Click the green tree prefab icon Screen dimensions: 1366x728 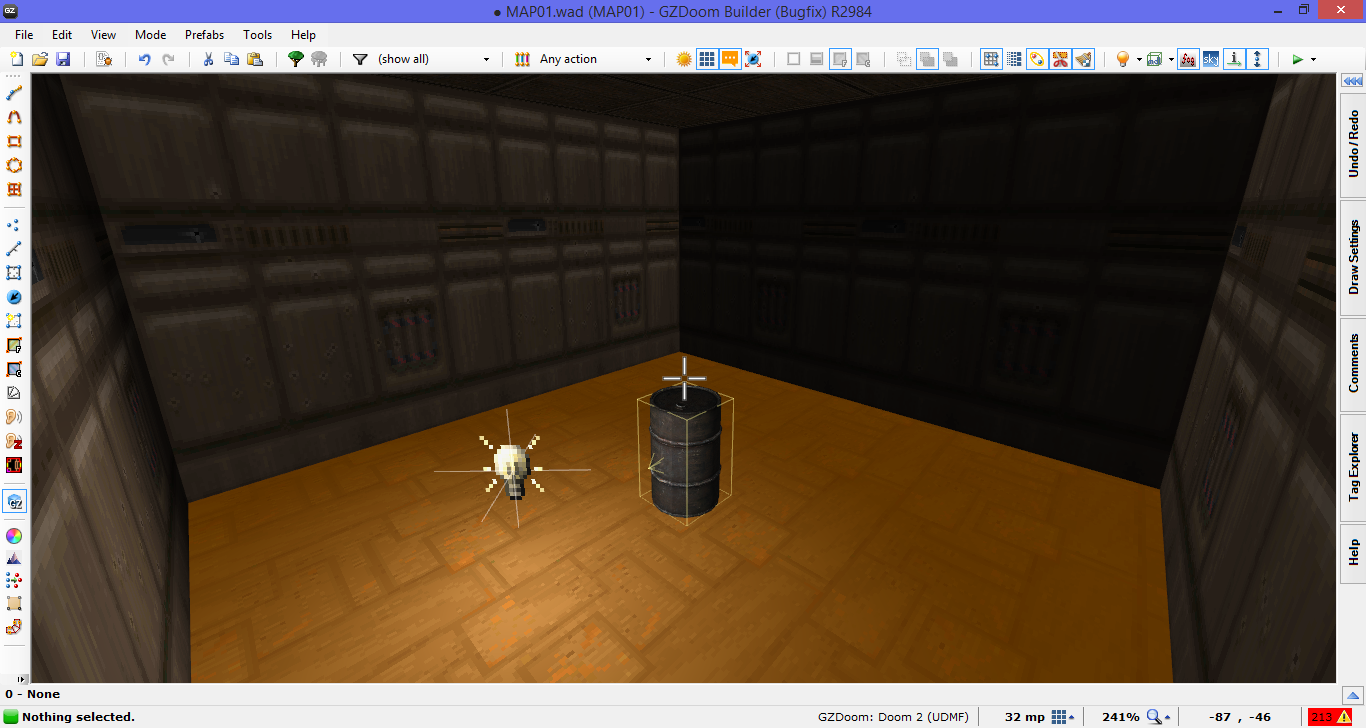[x=296, y=59]
